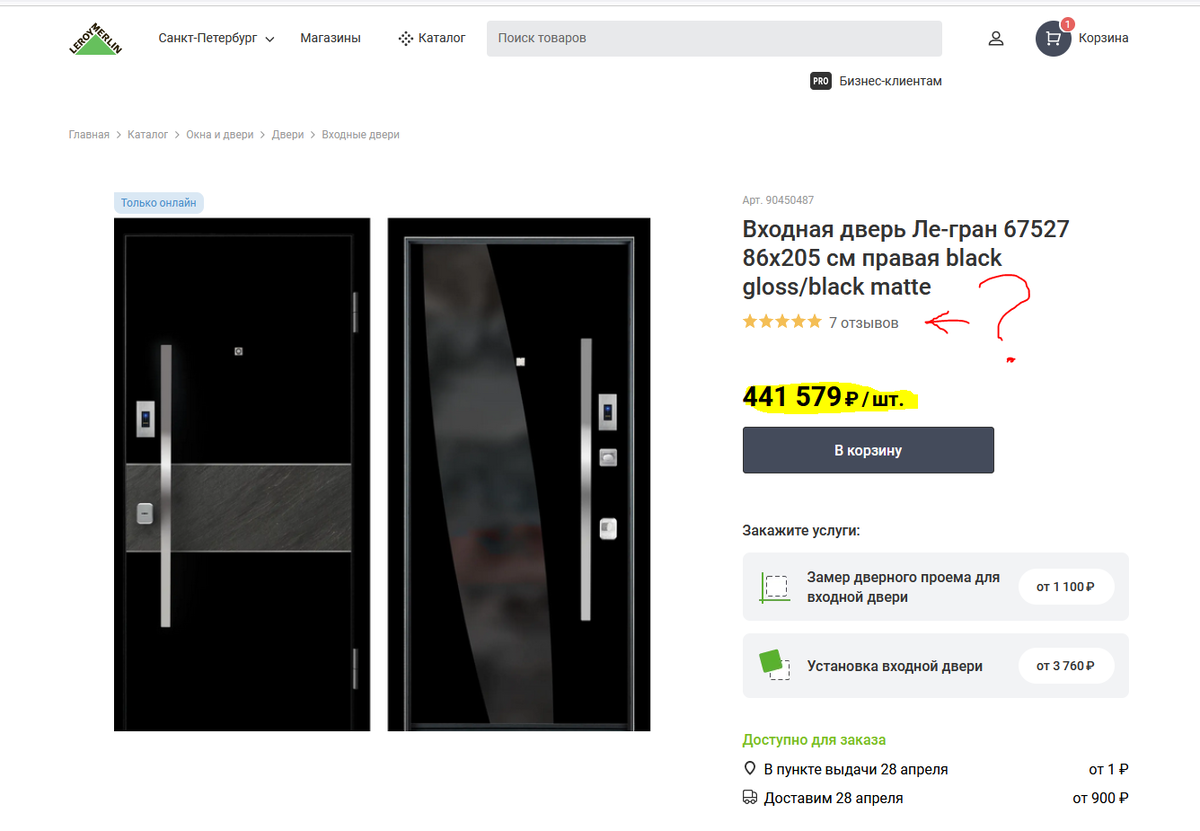This screenshot has height=831, width=1200.
Task: Open the Каталог menu
Action: [432, 38]
